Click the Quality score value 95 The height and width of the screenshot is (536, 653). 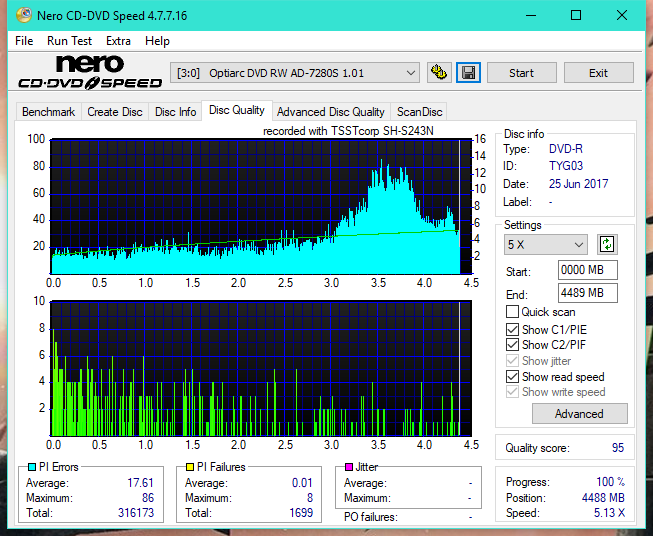(x=618, y=448)
